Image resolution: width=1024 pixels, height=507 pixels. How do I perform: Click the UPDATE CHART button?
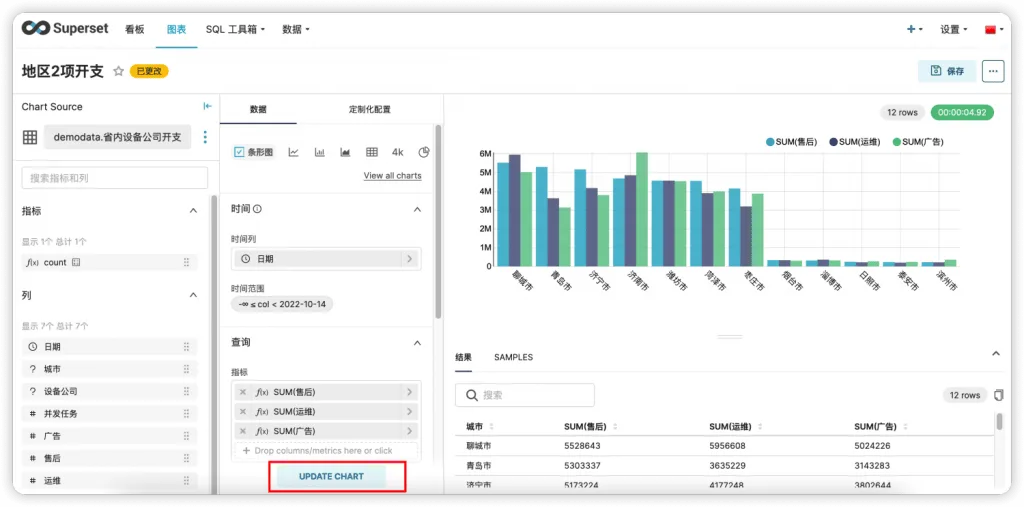coord(331,476)
